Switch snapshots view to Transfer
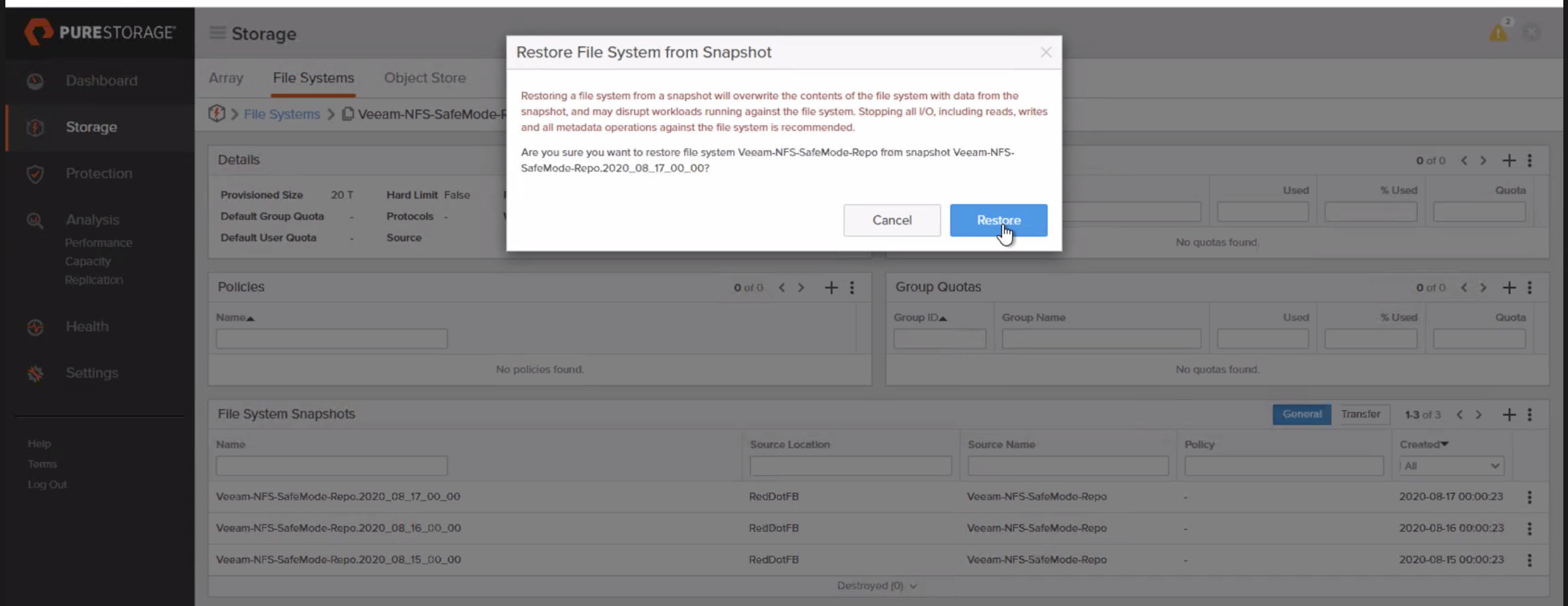1568x606 pixels. pos(1360,414)
